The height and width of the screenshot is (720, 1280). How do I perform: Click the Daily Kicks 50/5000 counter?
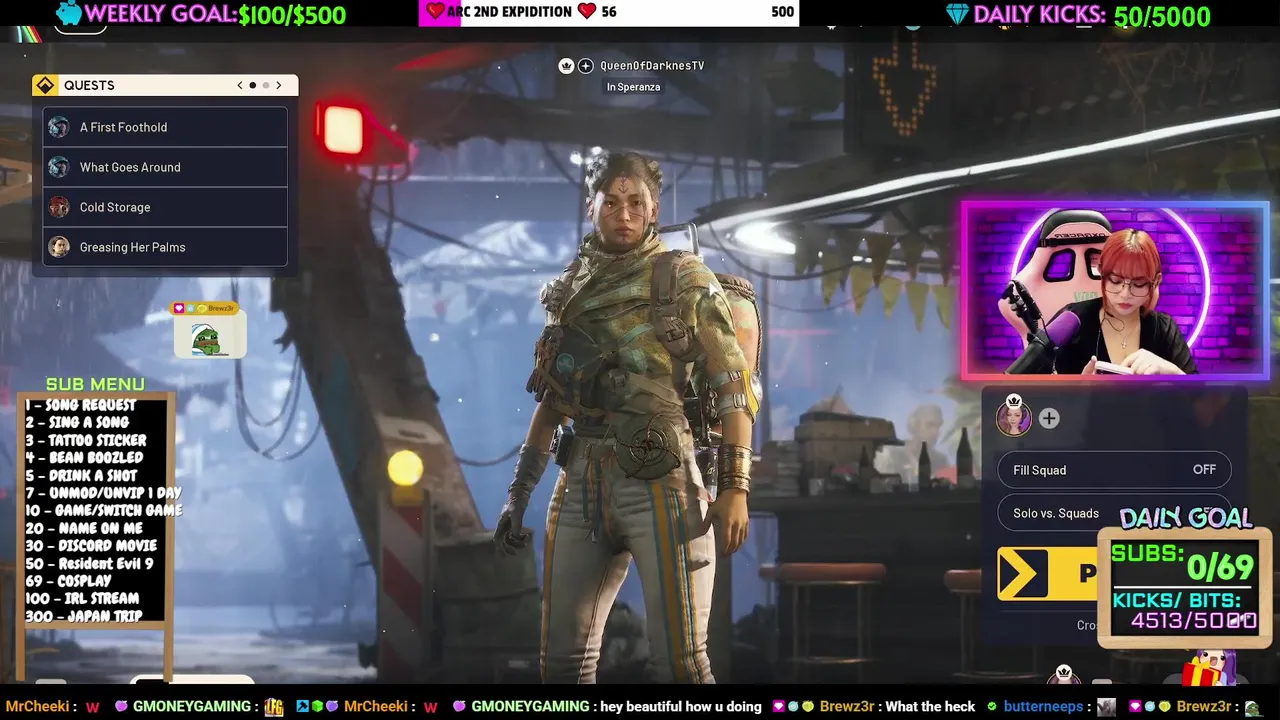1162,16
